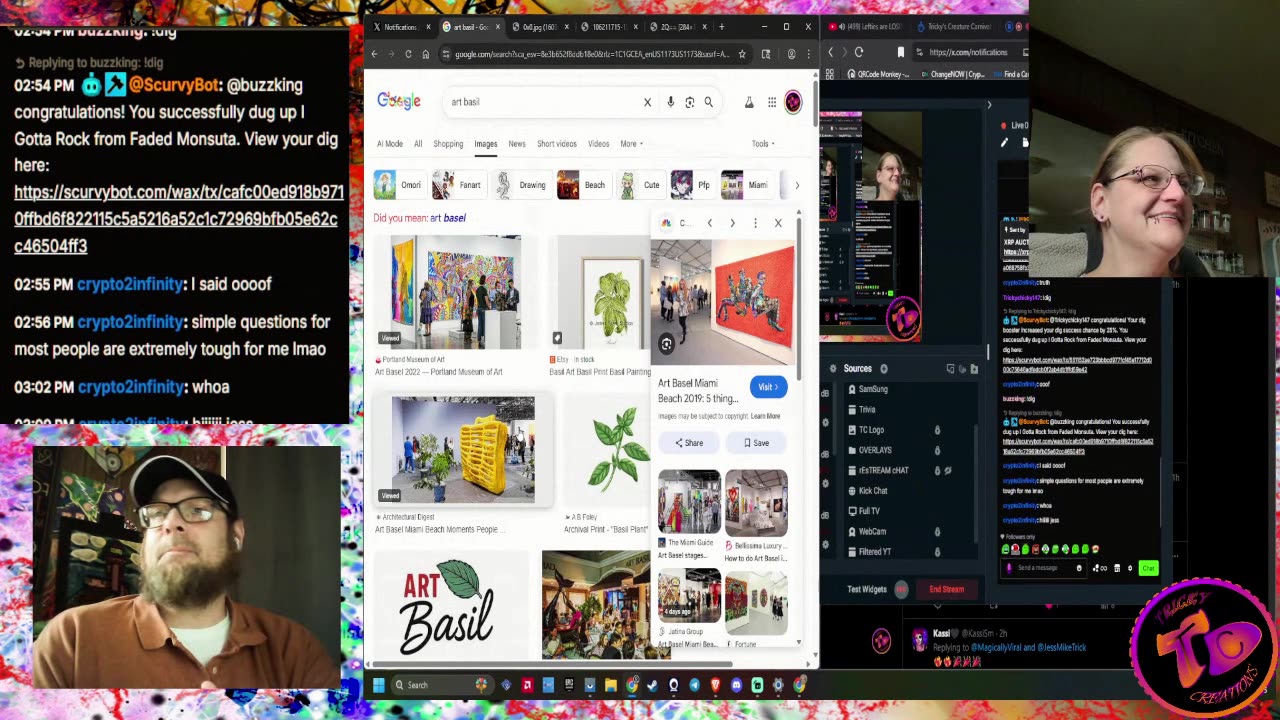Filter images by Omori chip
This screenshot has width=1280, height=720.
coord(399,185)
